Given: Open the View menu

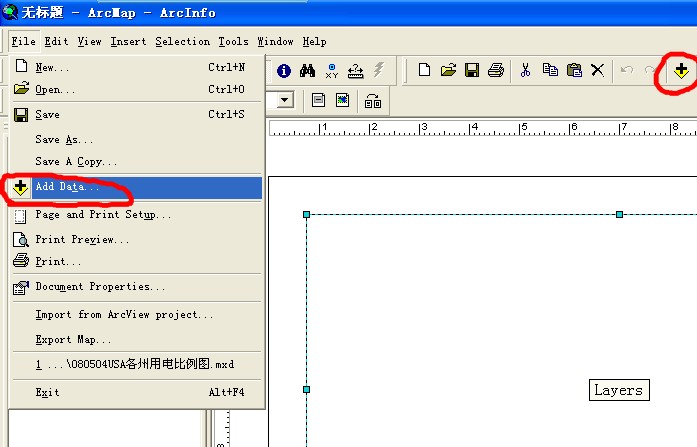Looking at the screenshot, I should tap(89, 41).
